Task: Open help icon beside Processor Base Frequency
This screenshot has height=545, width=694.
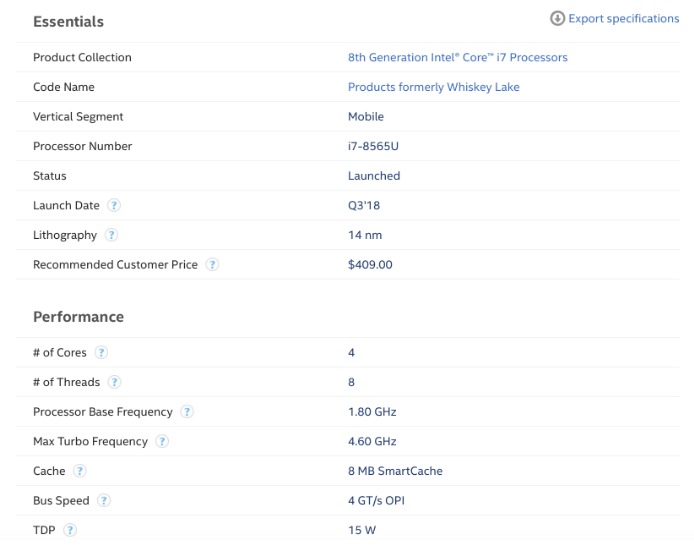Action: tap(187, 412)
